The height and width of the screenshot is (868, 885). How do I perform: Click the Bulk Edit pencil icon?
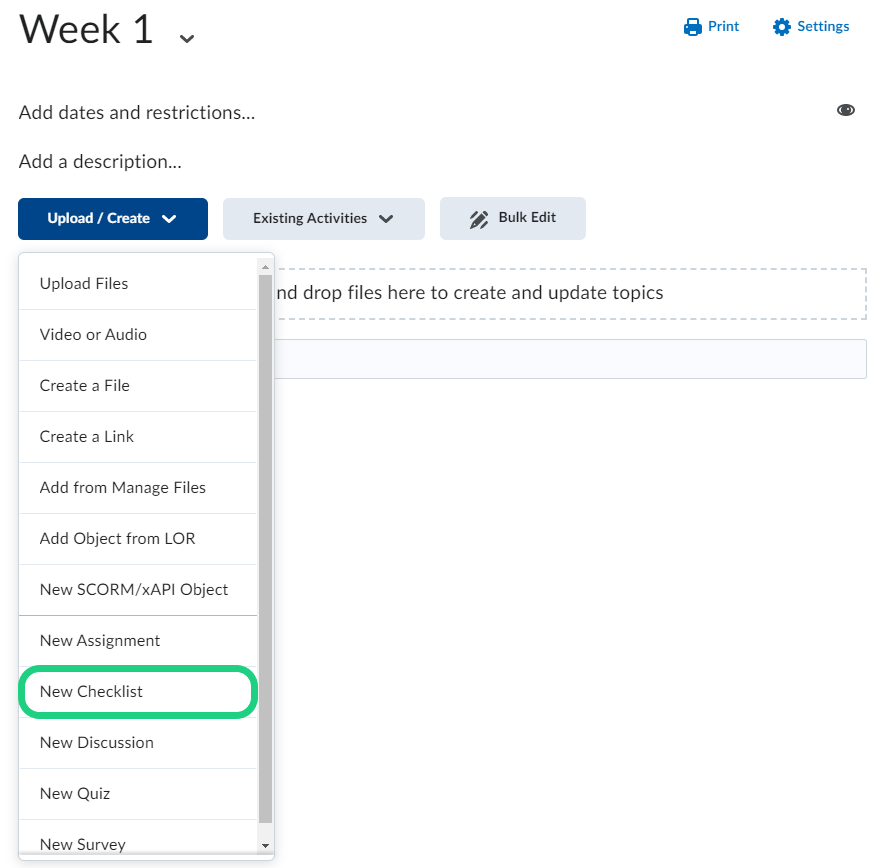(x=479, y=219)
